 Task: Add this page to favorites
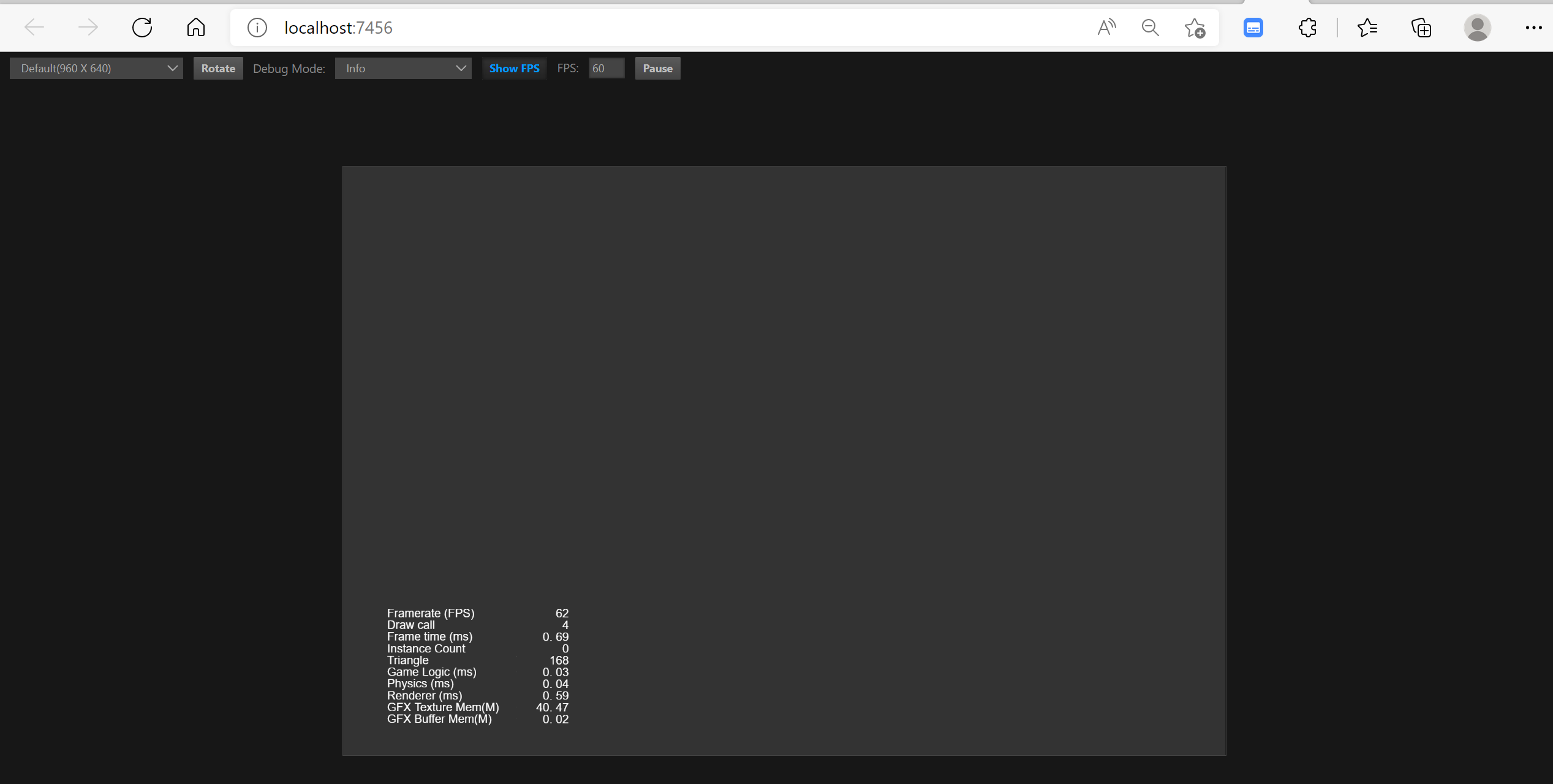point(1195,28)
